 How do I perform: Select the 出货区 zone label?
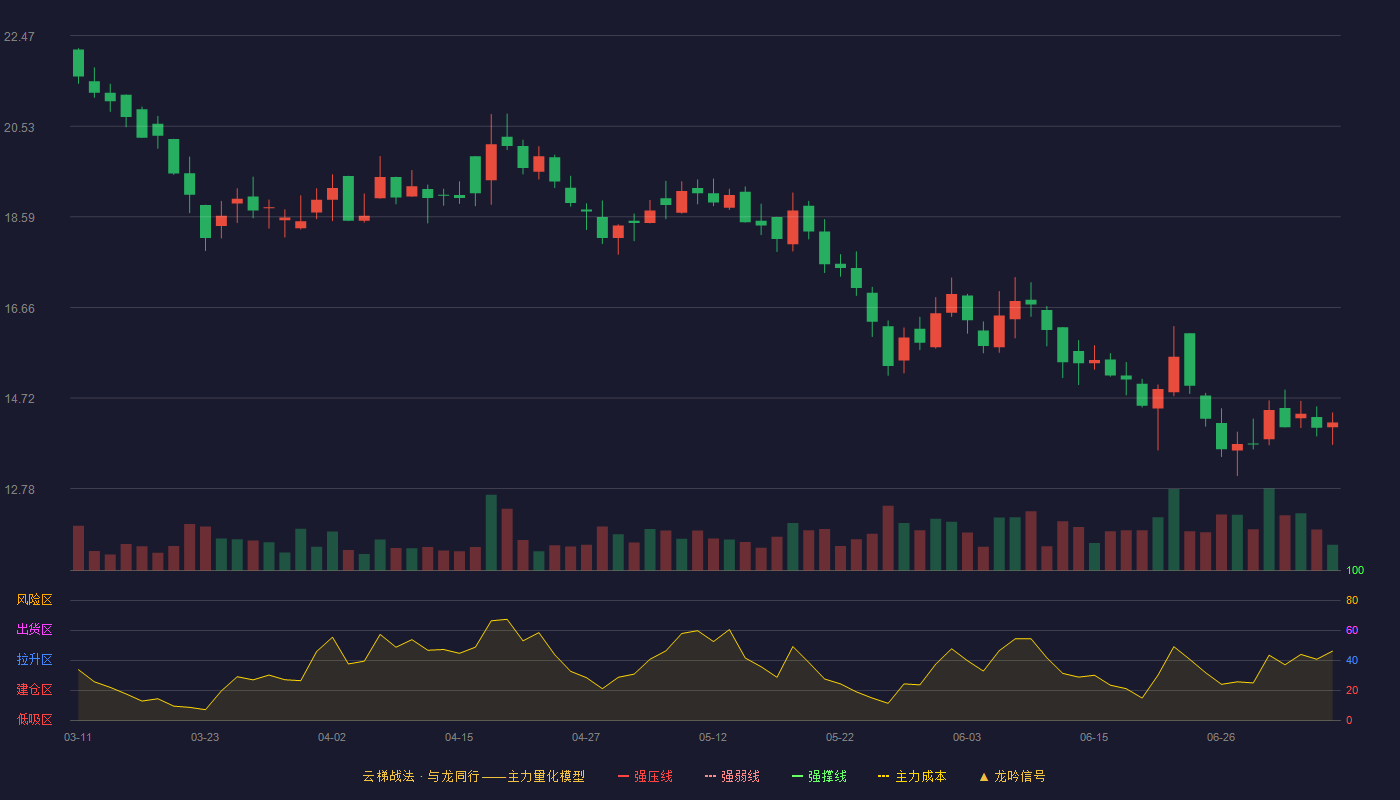[x=34, y=630]
